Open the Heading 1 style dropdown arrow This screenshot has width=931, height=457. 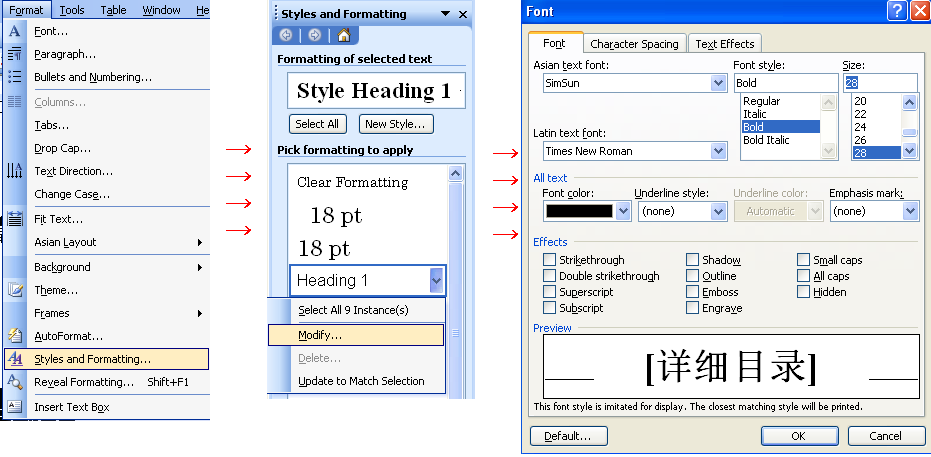click(x=436, y=281)
